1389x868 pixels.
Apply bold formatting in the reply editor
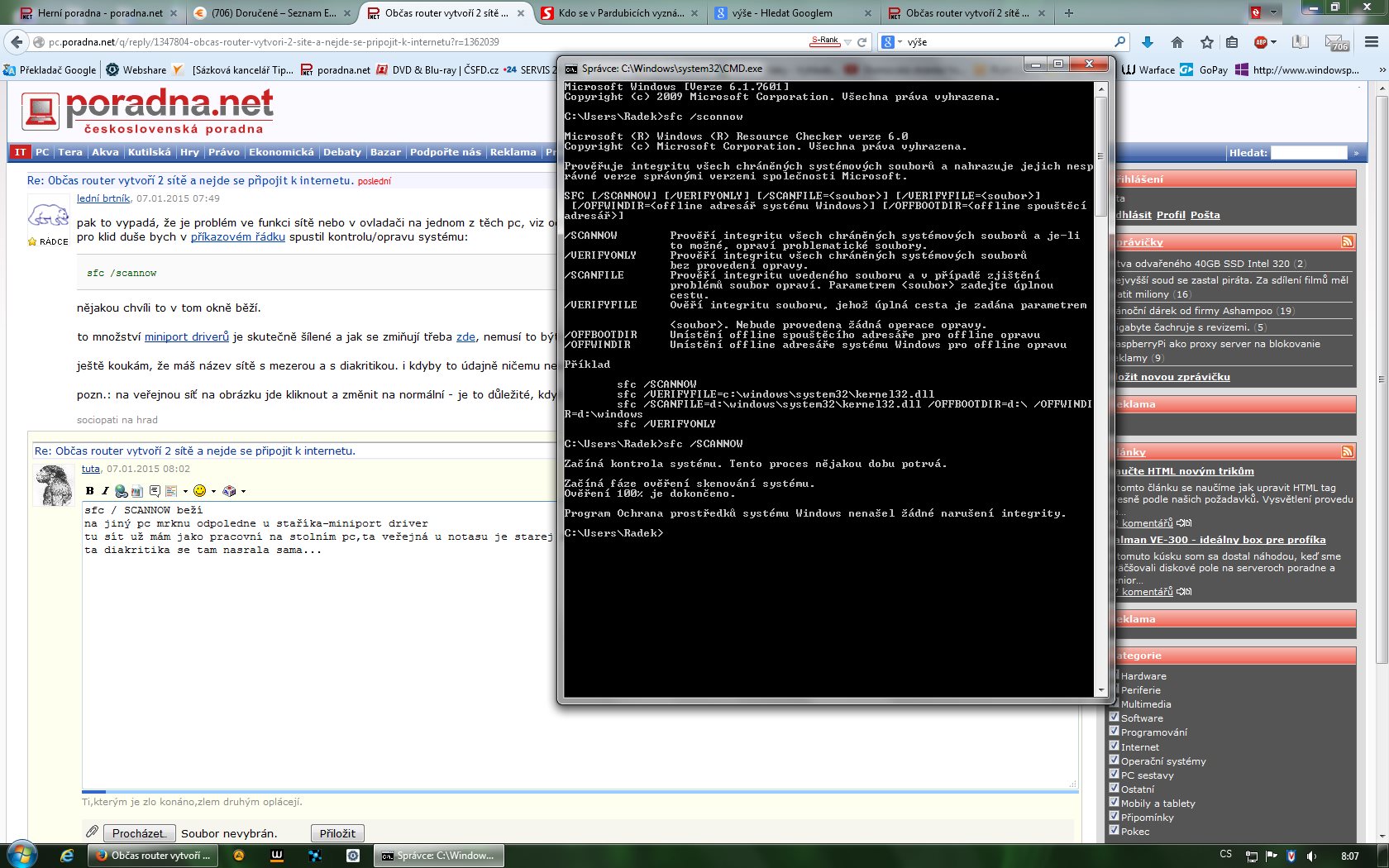click(90, 491)
